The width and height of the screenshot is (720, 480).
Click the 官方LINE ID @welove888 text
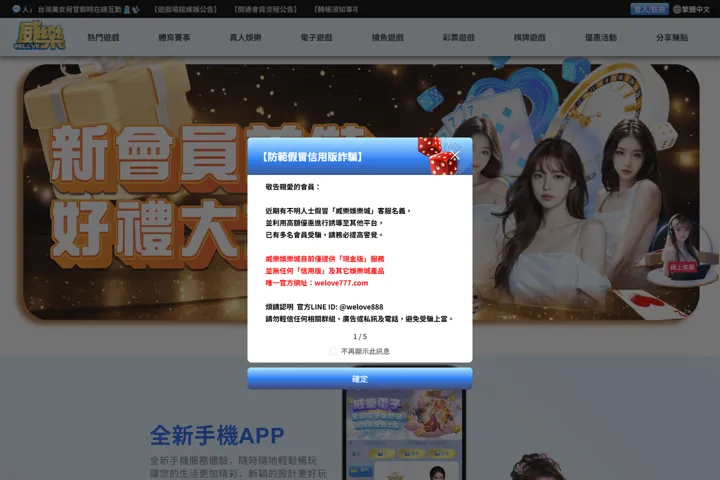point(340,307)
